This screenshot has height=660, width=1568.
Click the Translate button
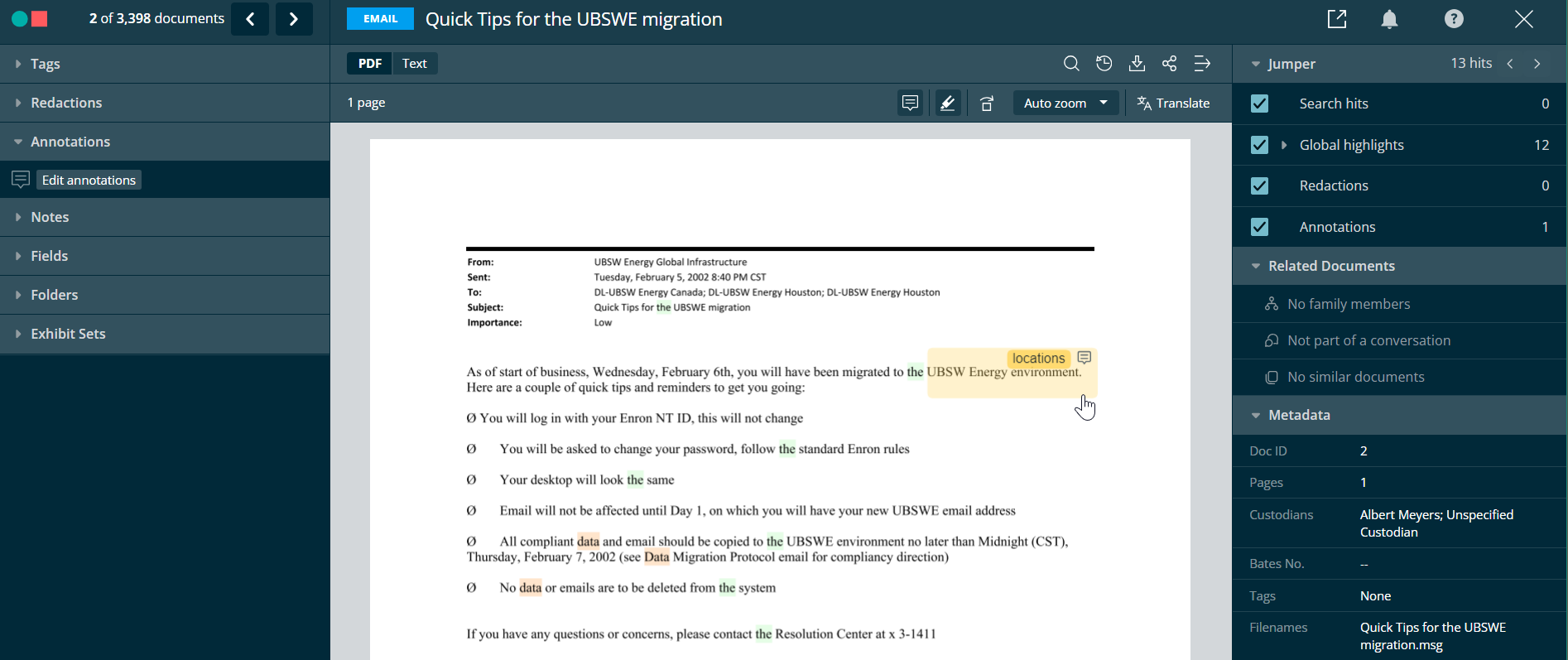pos(1174,104)
